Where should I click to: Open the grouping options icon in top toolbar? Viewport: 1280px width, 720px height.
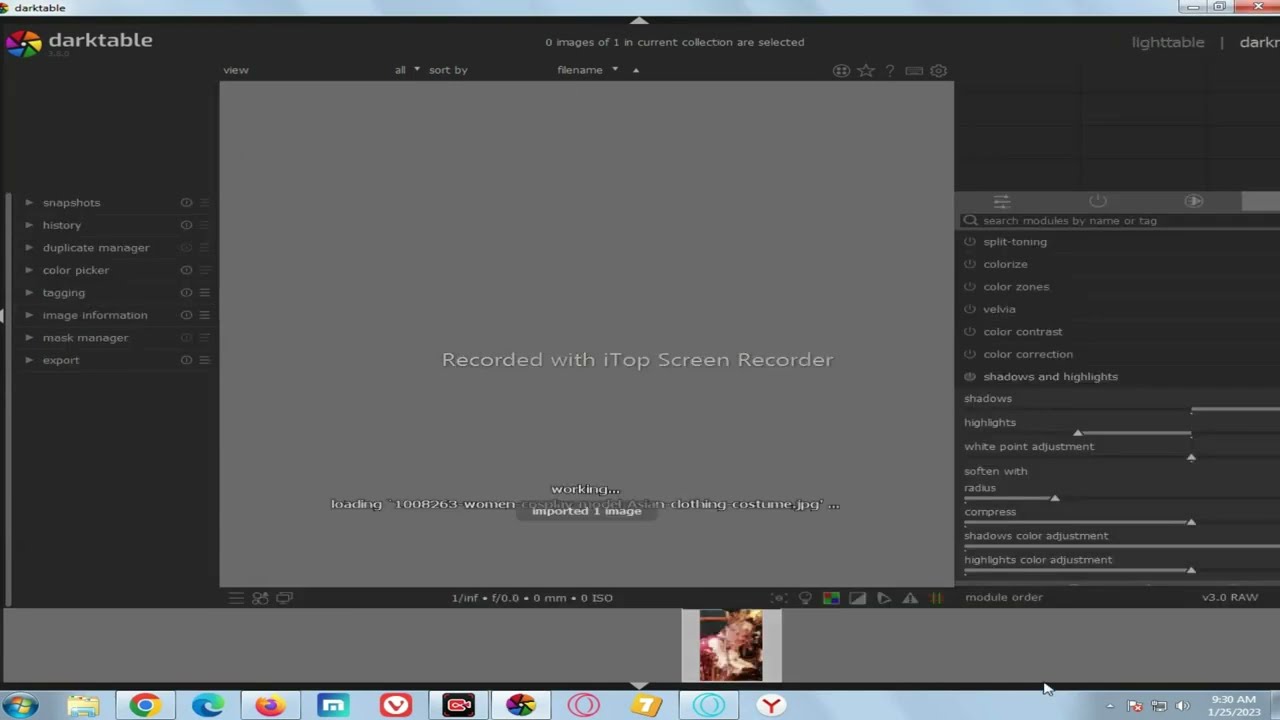(x=841, y=71)
